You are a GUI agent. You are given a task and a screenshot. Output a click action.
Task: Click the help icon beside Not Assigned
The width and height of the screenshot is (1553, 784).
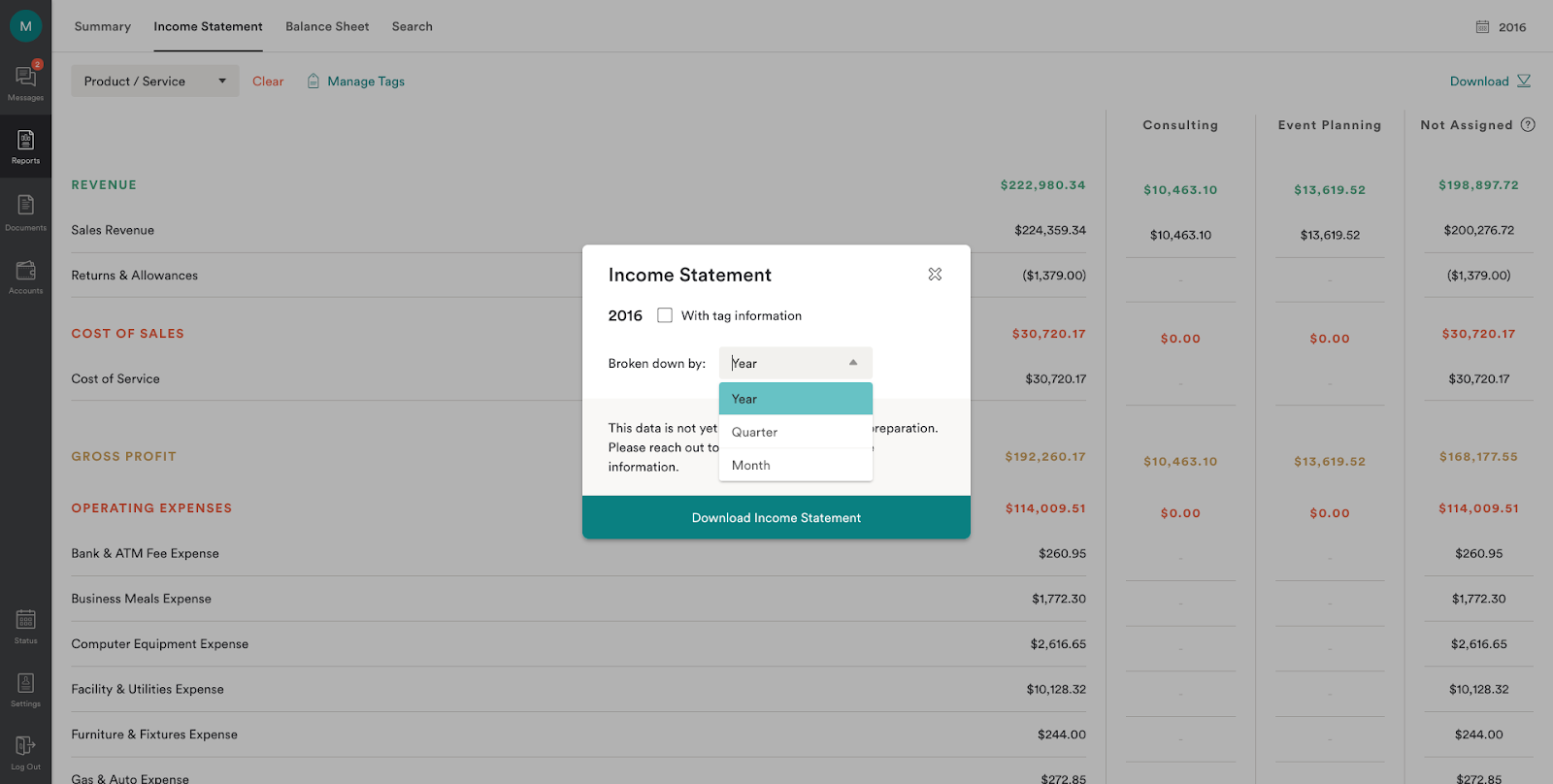pyautogui.click(x=1528, y=125)
